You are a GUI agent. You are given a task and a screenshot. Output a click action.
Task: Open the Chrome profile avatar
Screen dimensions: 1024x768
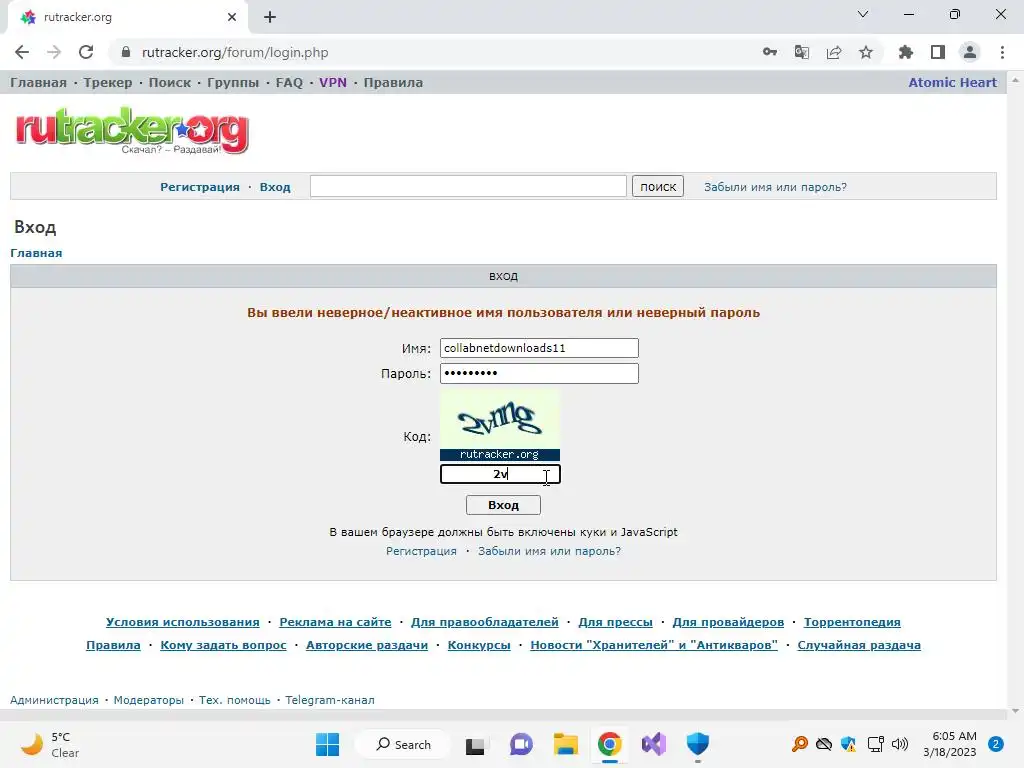(x=970, y=52)
